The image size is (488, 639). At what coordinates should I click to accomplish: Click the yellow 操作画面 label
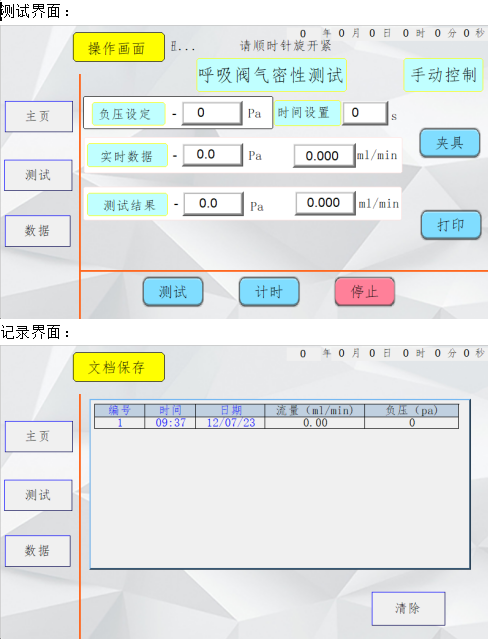[x=119, y=48]
